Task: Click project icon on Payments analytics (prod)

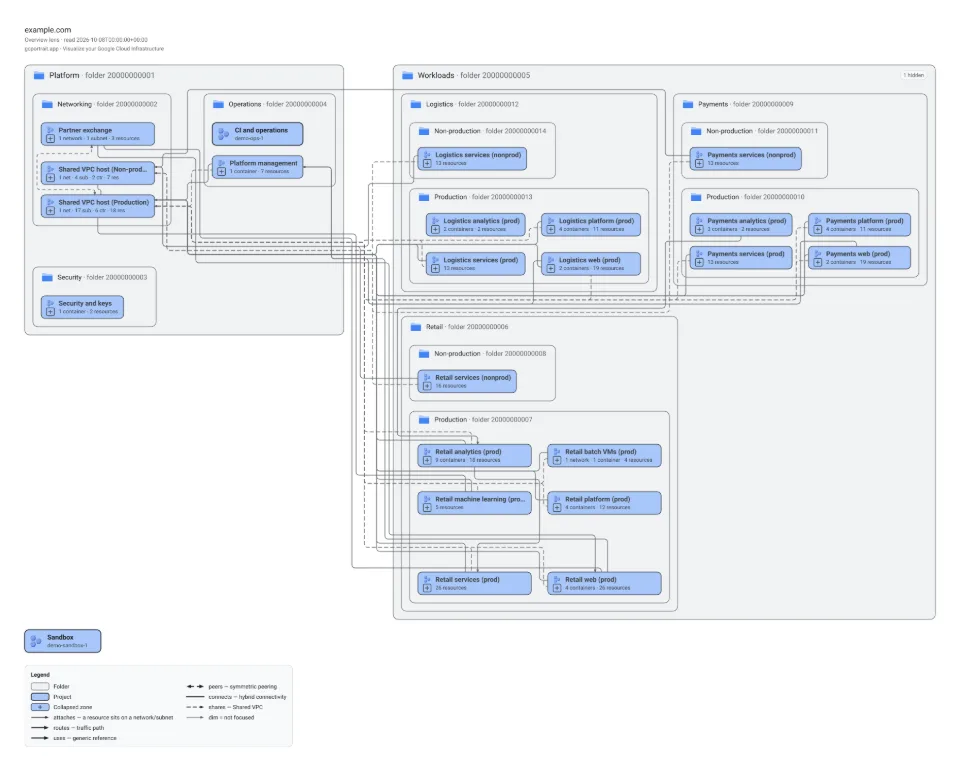Action: click(x=699, y=220)
